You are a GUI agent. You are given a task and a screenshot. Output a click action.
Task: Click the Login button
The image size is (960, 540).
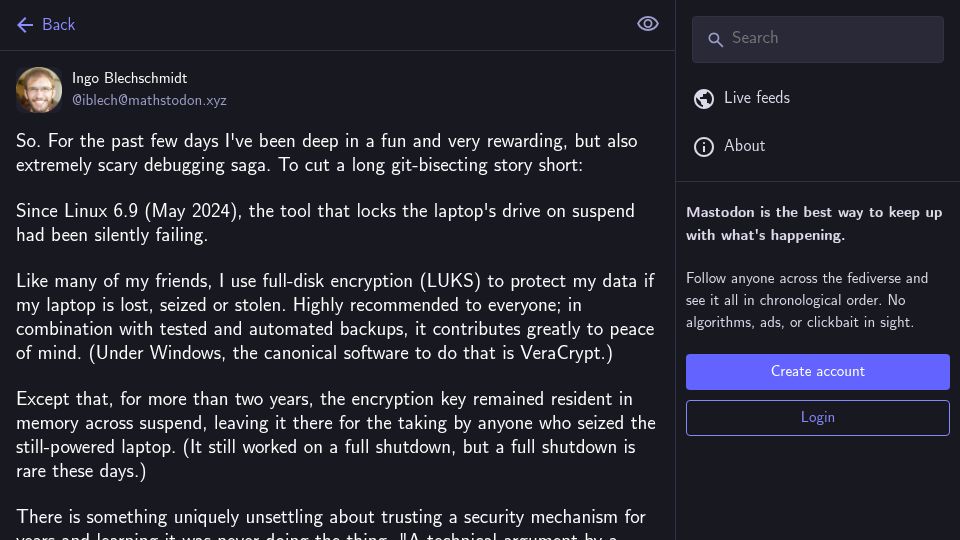(x=817, y=418)
